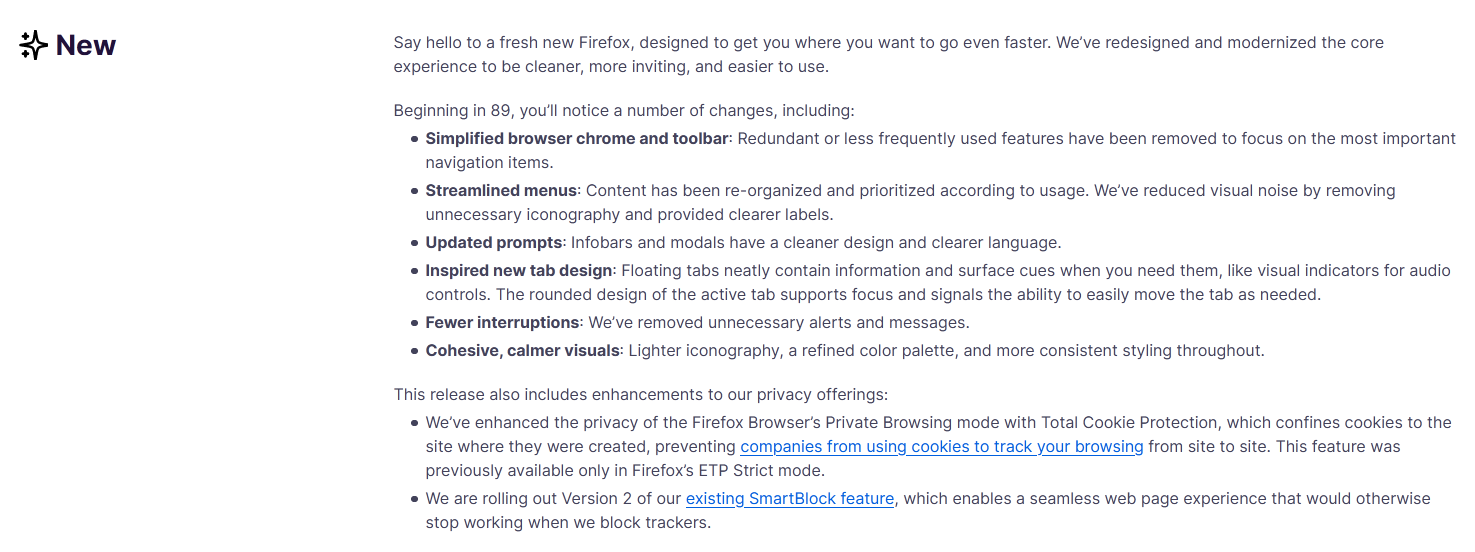Click the text "stop working when we block trackers"
Image resolution: width=1475 pixels, height=552 pixels.
tap(566, 522)
